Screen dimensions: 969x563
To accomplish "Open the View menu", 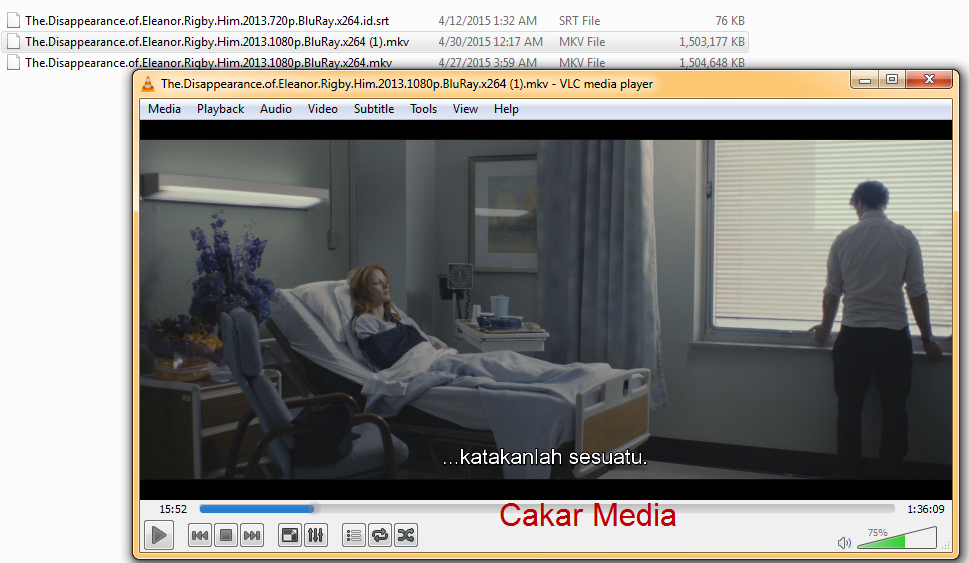I will [465, 109].
